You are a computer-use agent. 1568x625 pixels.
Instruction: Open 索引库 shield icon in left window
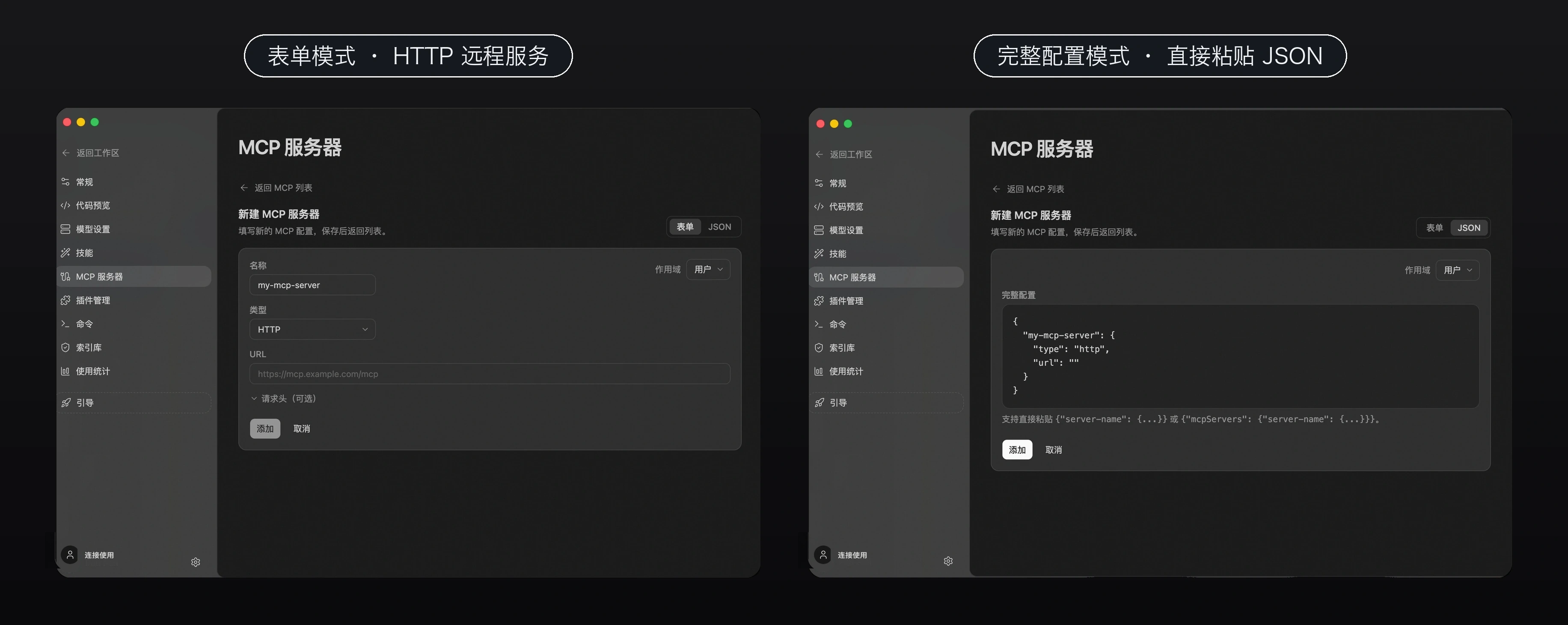click(x=65, y=347)
